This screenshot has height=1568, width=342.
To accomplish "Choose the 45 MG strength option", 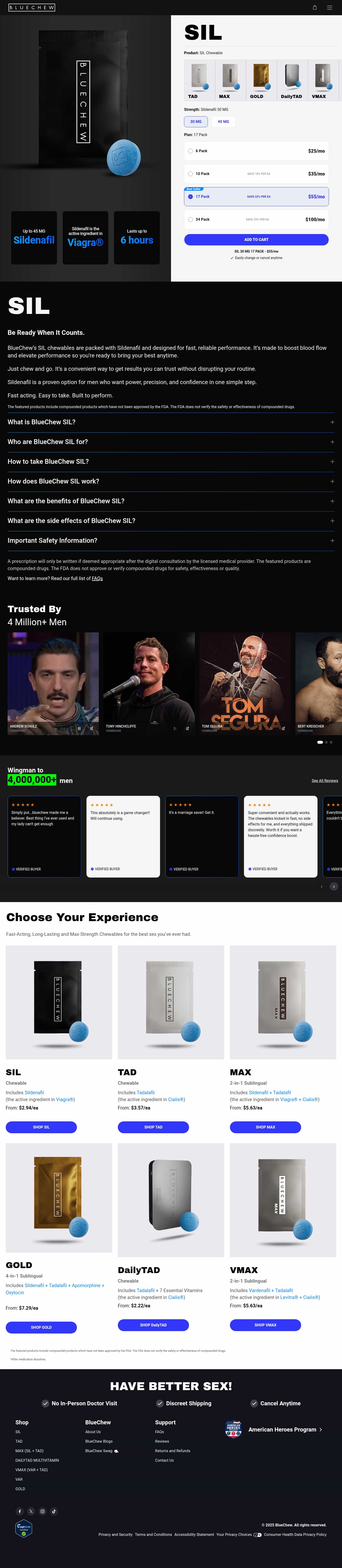I will pos(223,122).
